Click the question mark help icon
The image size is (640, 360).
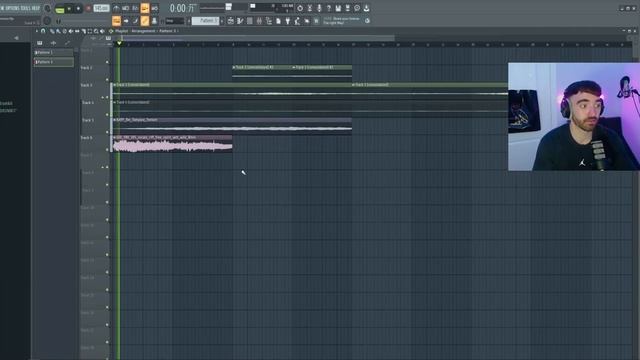(329, 8)
